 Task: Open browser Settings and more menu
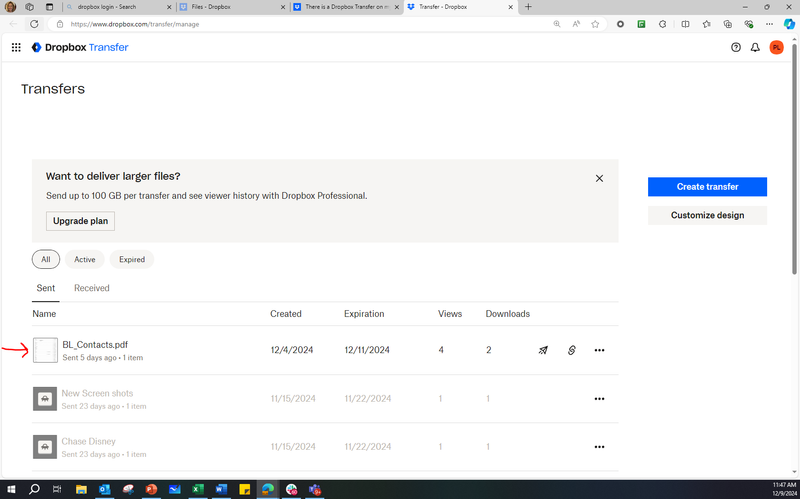[x=769, y=24]
